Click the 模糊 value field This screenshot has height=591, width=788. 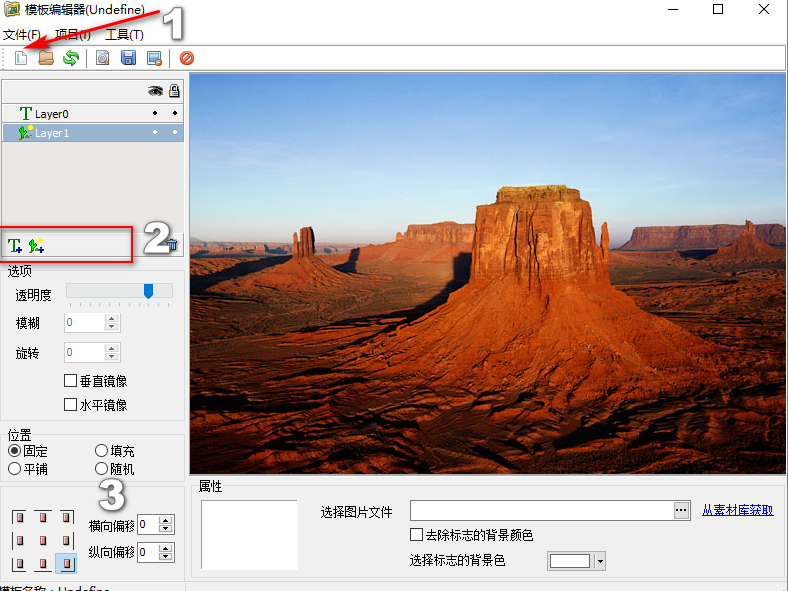pos(85,322)
